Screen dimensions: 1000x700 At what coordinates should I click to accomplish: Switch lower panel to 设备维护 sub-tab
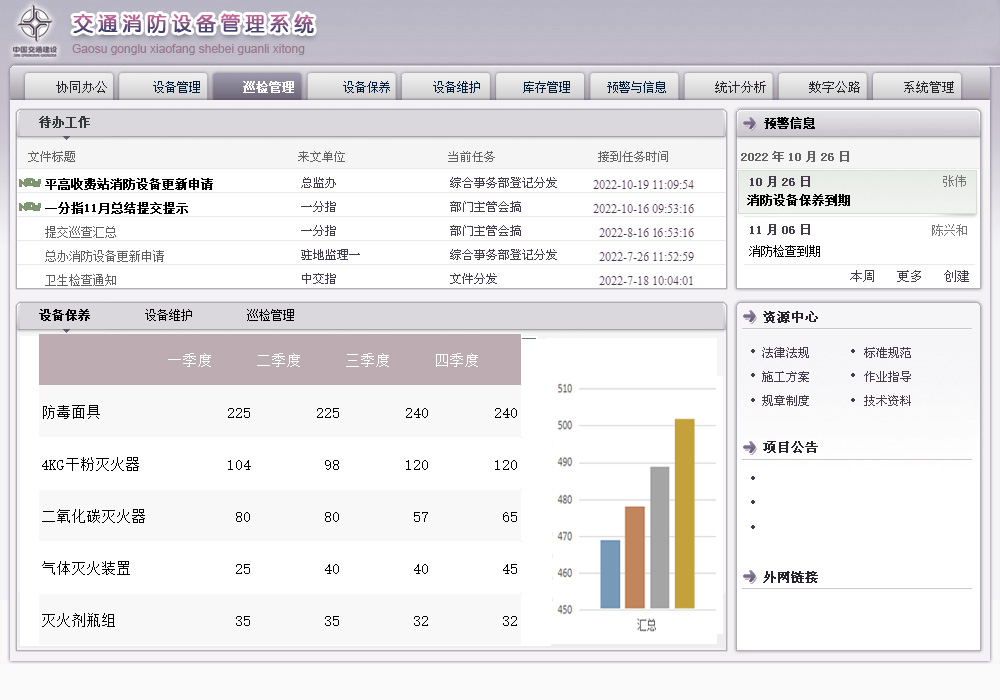click(x=168, y=315)
